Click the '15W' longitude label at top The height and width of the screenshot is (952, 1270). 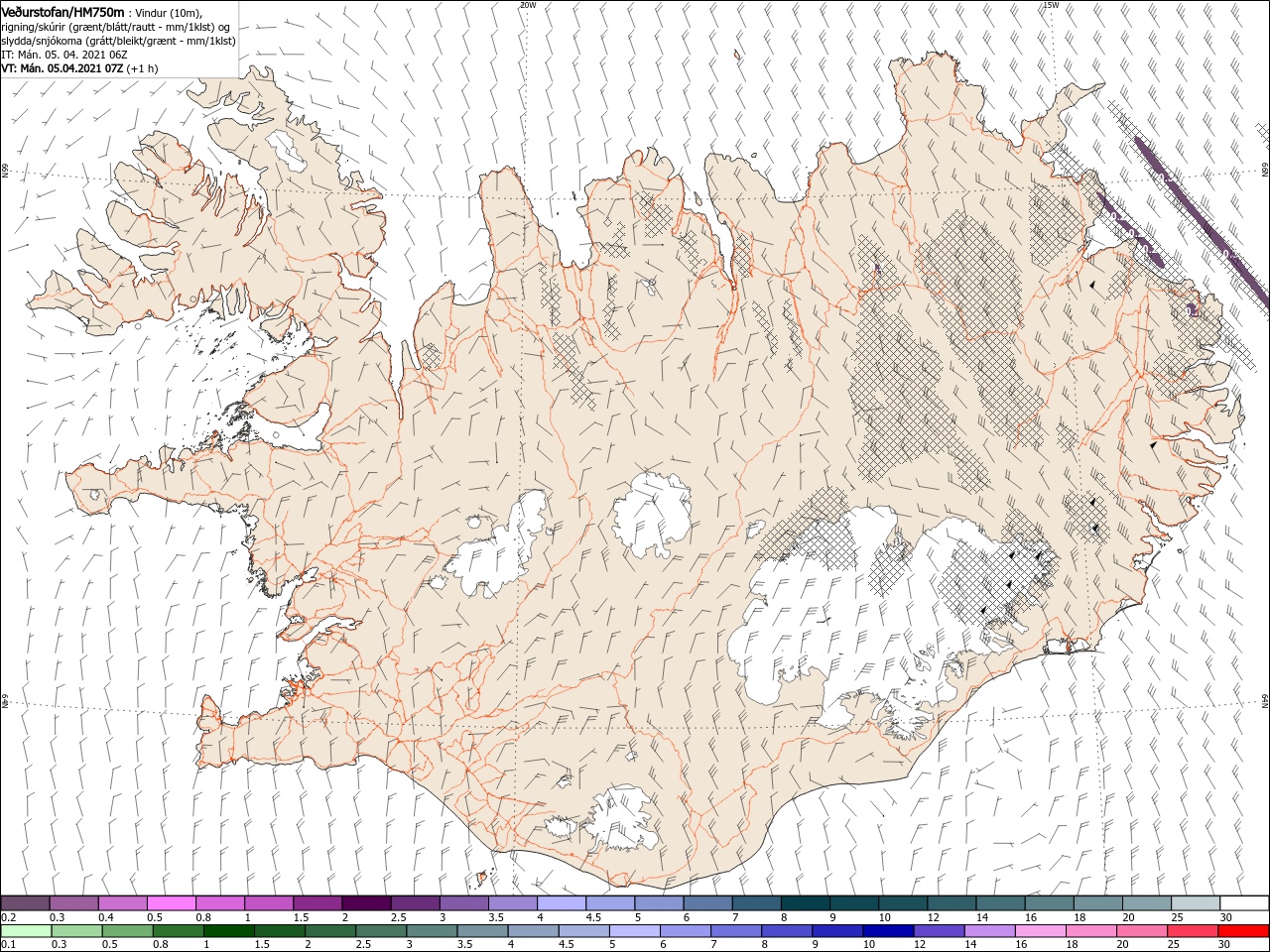tap(1051, 5)
